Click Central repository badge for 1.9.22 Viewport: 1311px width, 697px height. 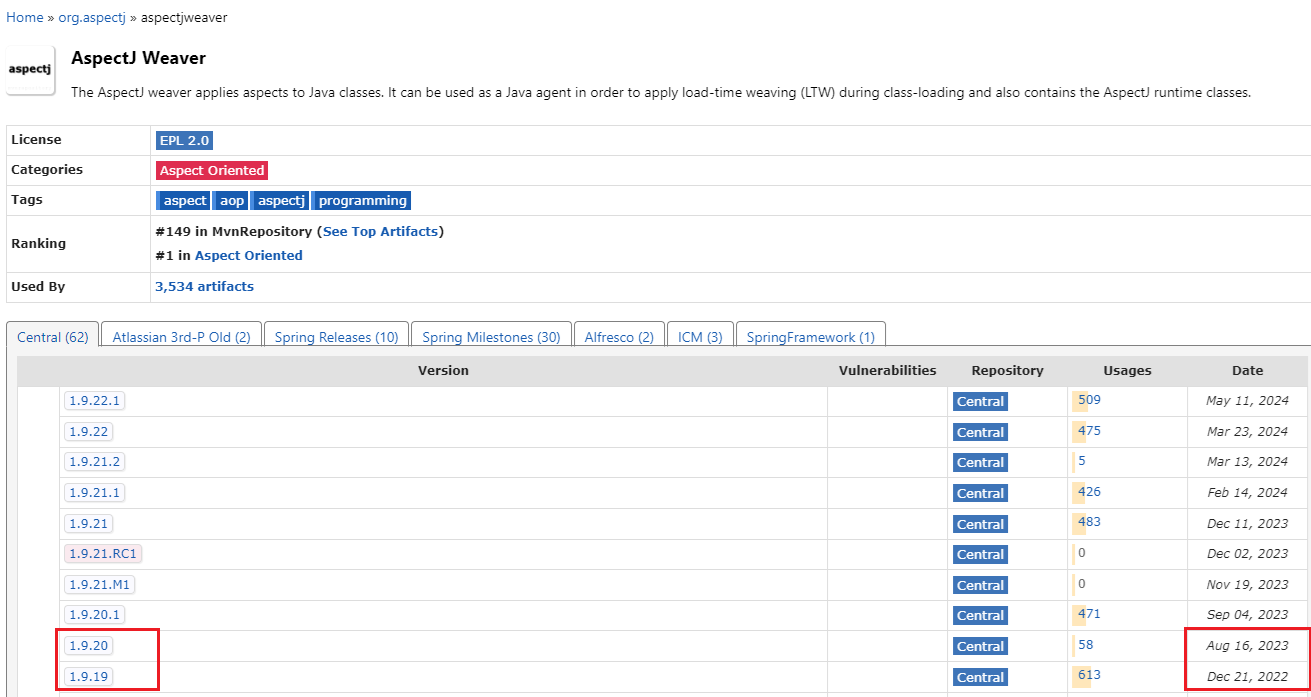pyautogui.click(x=980, y=432)
